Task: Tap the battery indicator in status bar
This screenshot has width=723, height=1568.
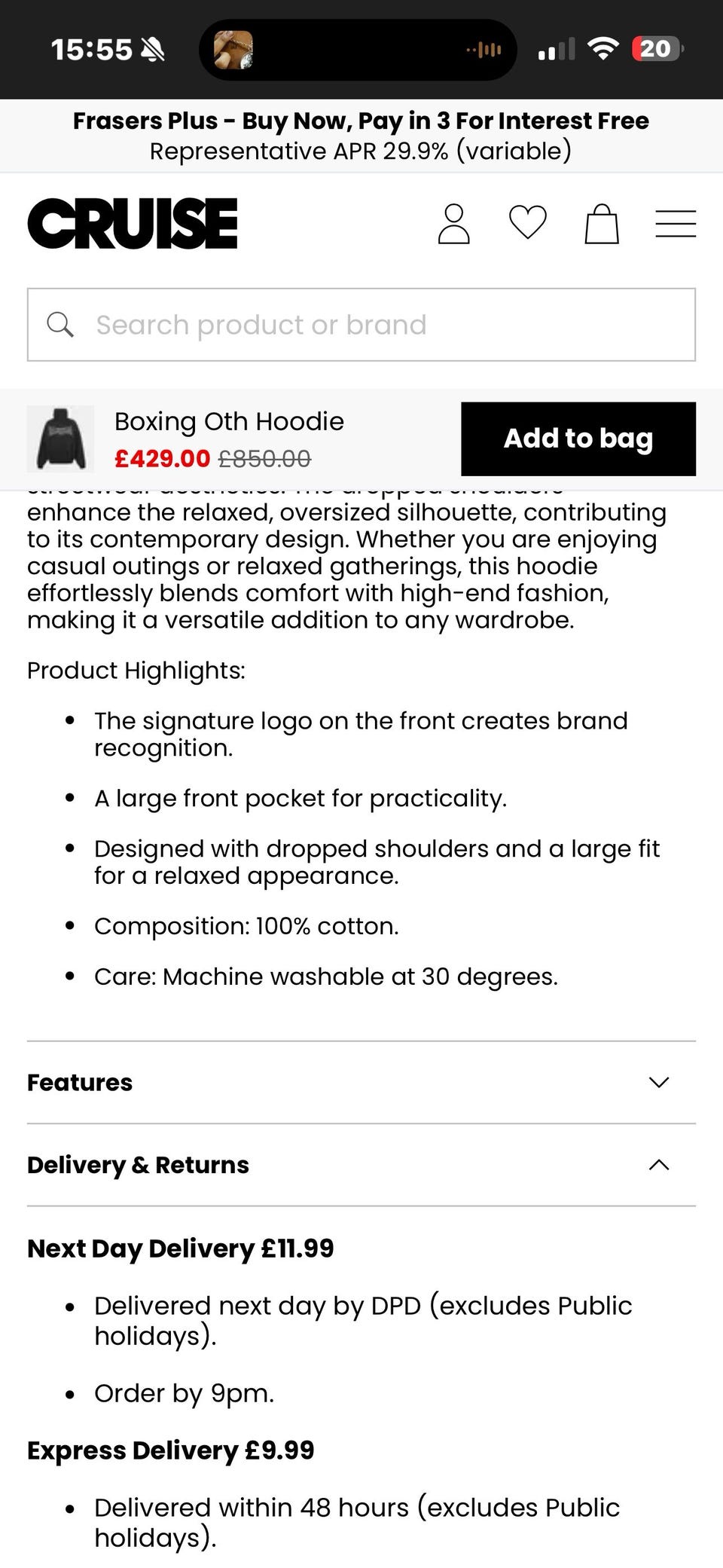Action: point(657,49)
